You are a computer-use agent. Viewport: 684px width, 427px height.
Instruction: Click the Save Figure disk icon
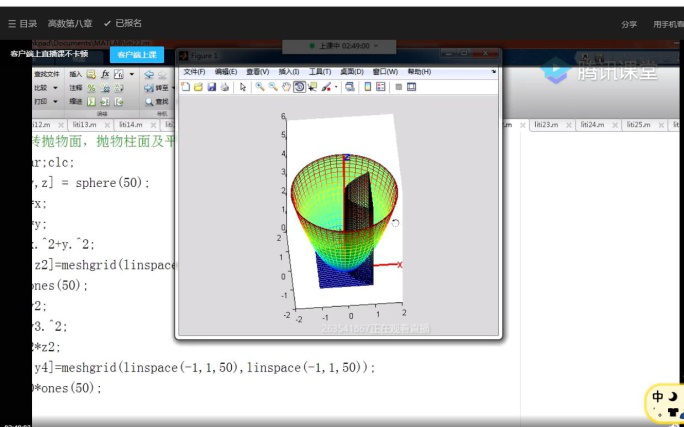tap(210, 87)
